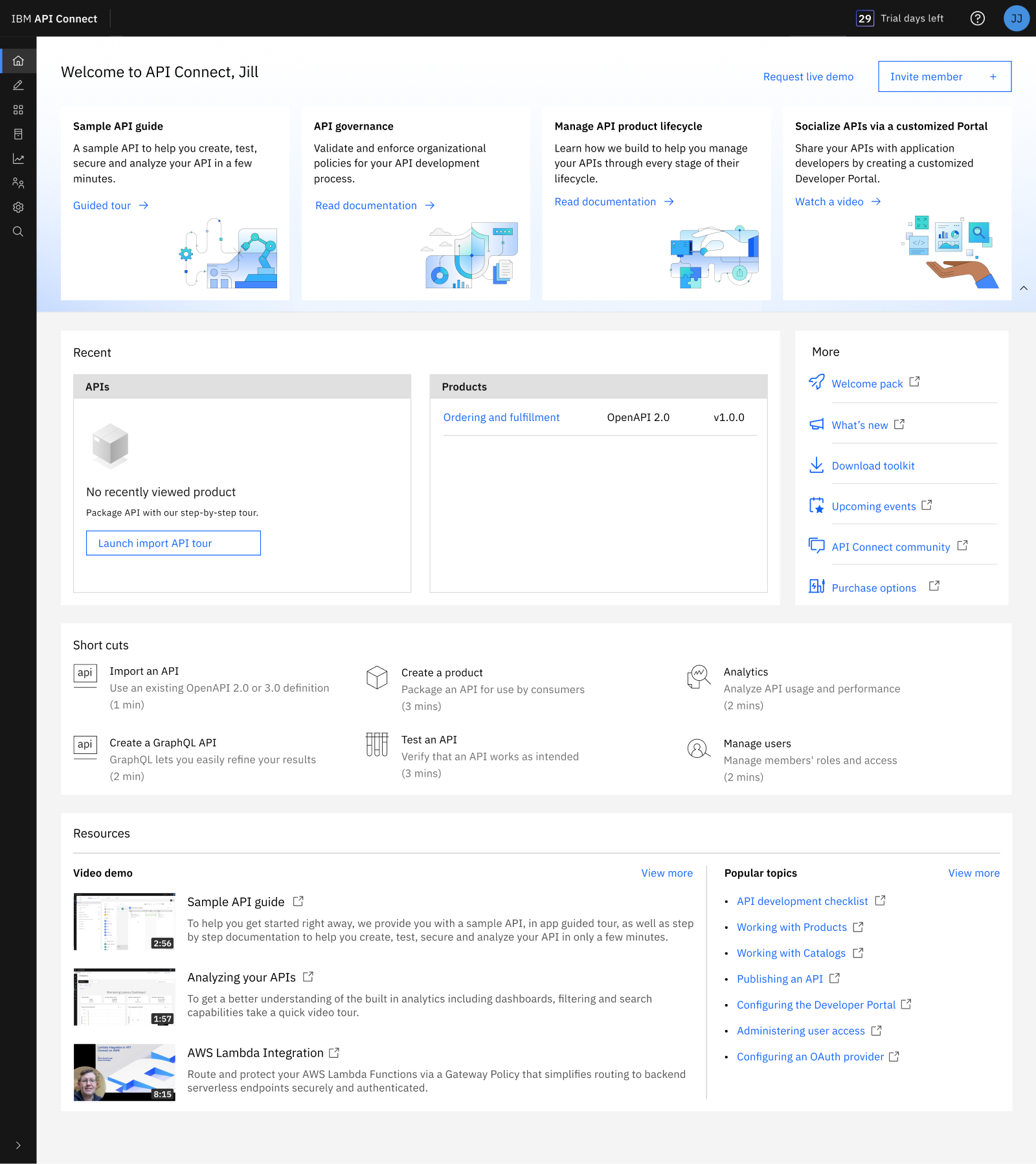Click View more under Video demo
Viewport: 1036px width, 1164px height.
click(667, 873)
